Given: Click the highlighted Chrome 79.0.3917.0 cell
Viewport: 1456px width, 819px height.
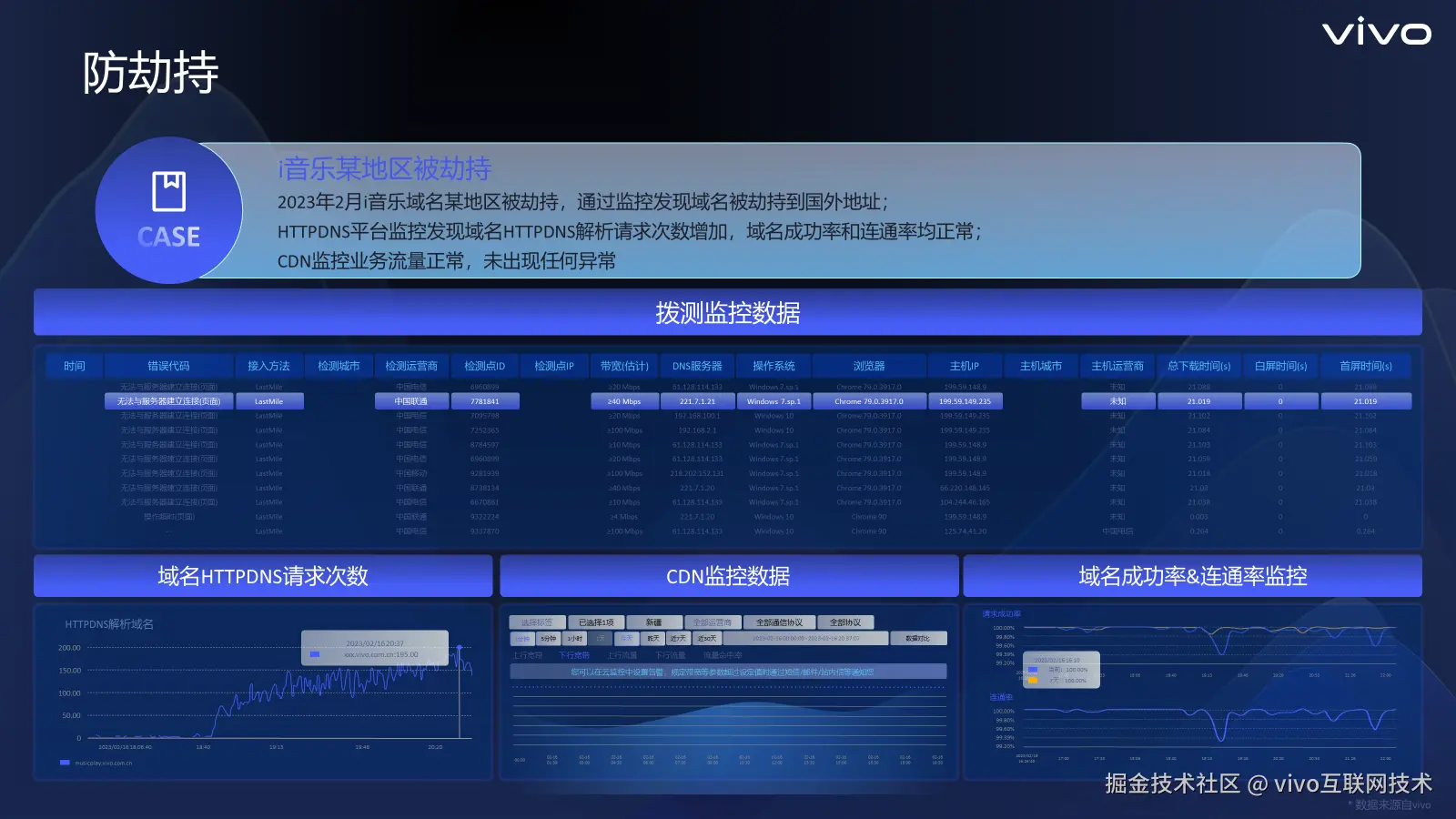Looking at the screenshot, I should (x=869, y=401).
